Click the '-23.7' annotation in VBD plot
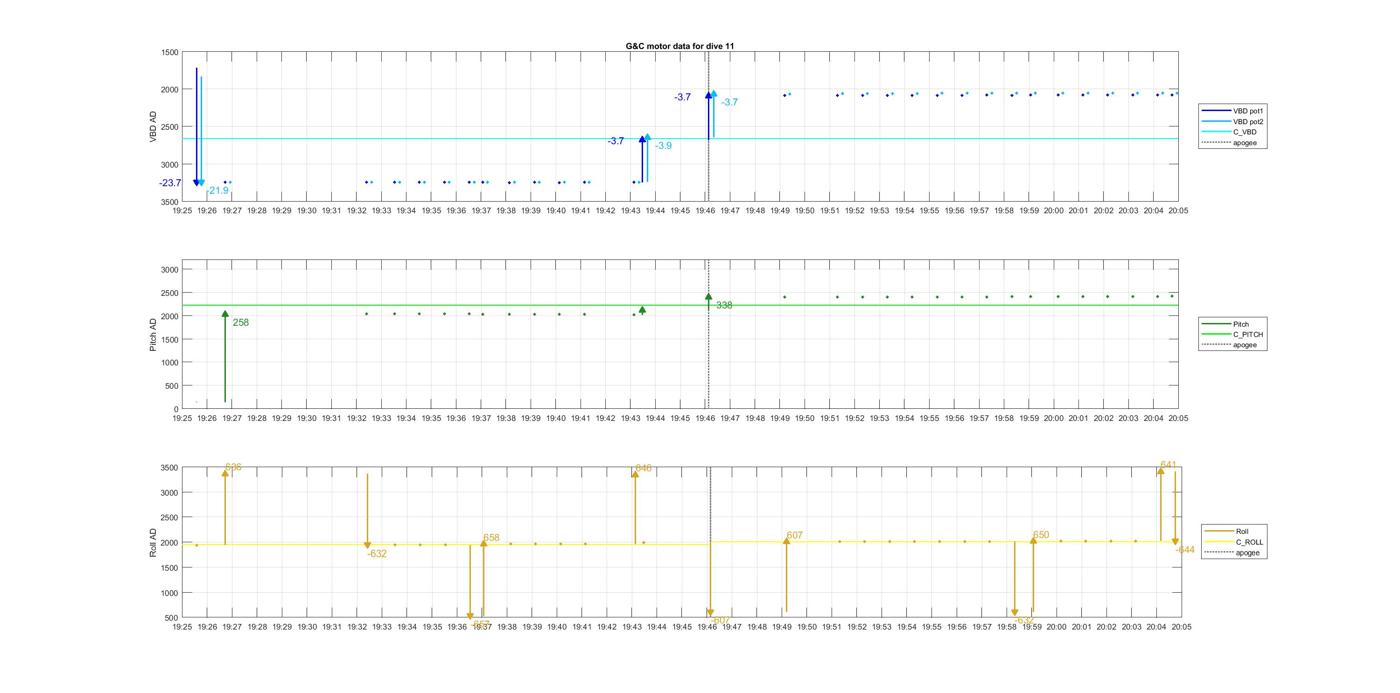The image size is (1400, 693). tap(170, 183)
